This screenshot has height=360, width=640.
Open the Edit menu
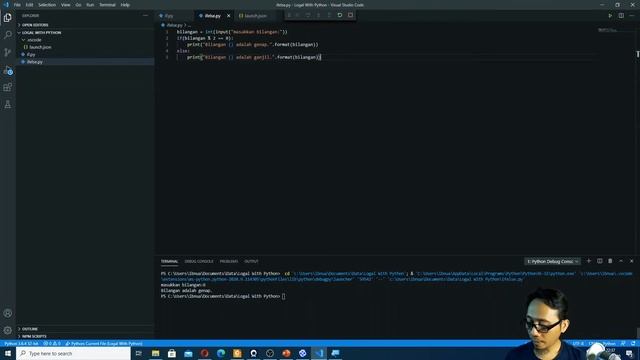pos(29,5)
